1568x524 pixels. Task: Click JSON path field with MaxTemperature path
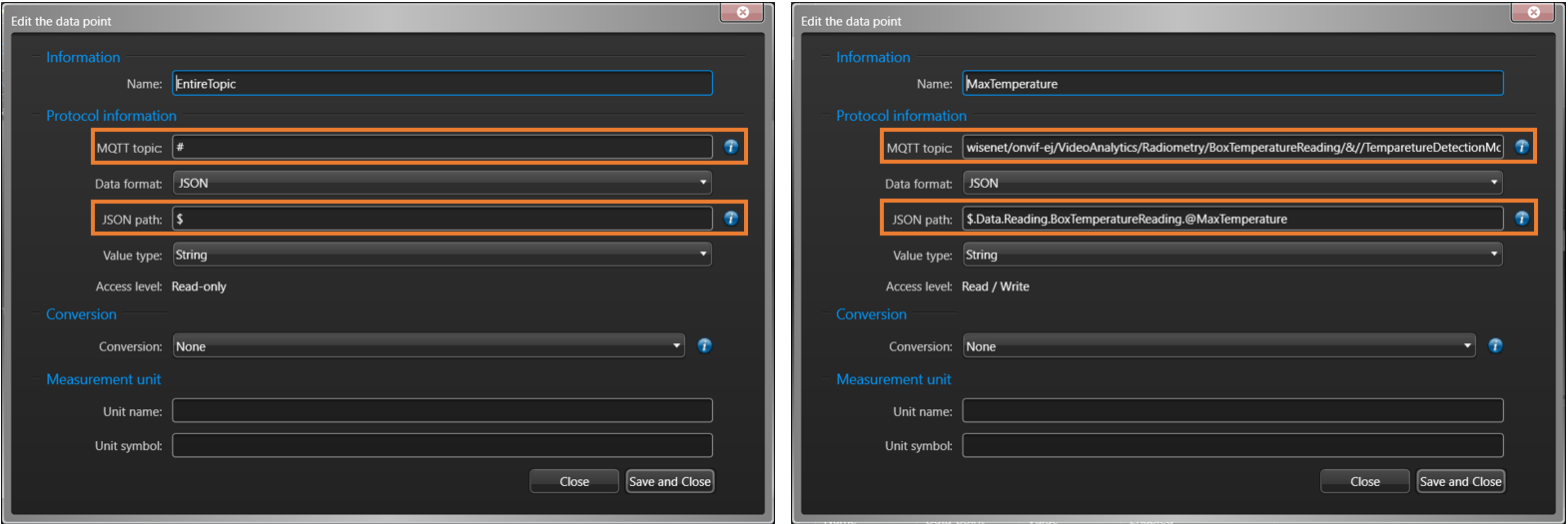[x=1231, y=219]
